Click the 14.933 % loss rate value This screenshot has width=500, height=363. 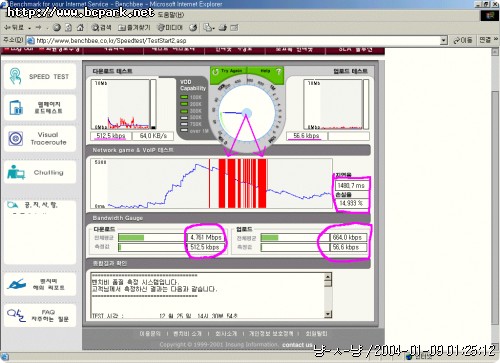(351, 203)
